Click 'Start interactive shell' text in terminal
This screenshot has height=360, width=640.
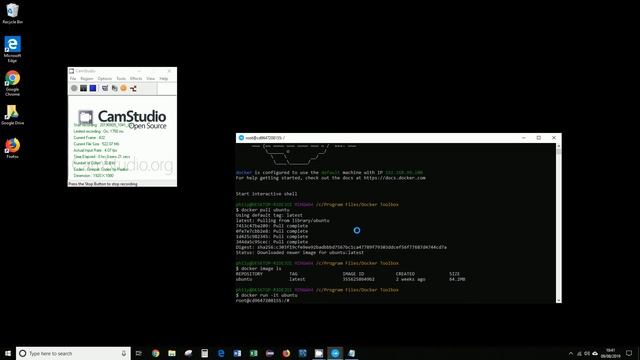[x=266, y=194]
